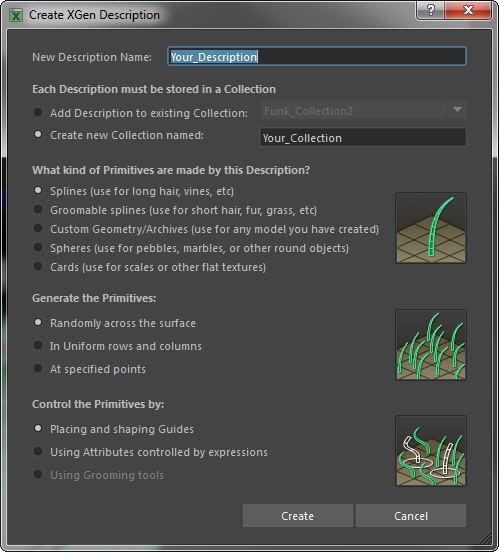Click the single spline preview thumbnail

pyautogui.click(x=431, y=228)
